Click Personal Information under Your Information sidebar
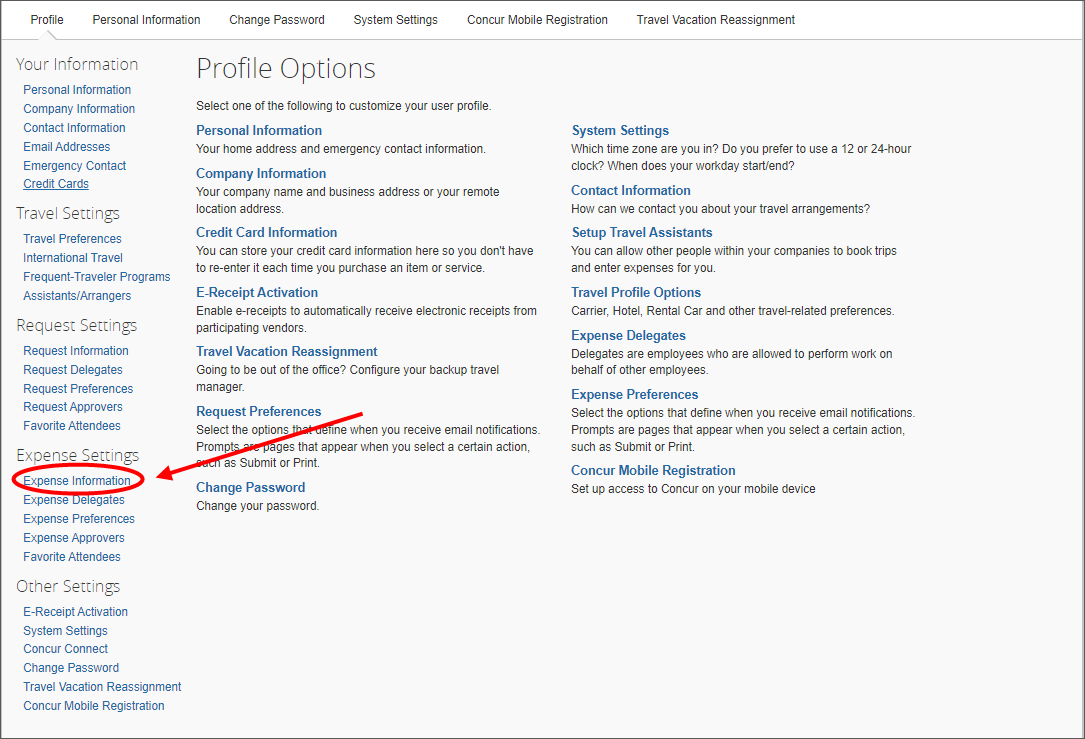Image resolution: width=1085 pixels, height=739 pixels. pos(77,90)
